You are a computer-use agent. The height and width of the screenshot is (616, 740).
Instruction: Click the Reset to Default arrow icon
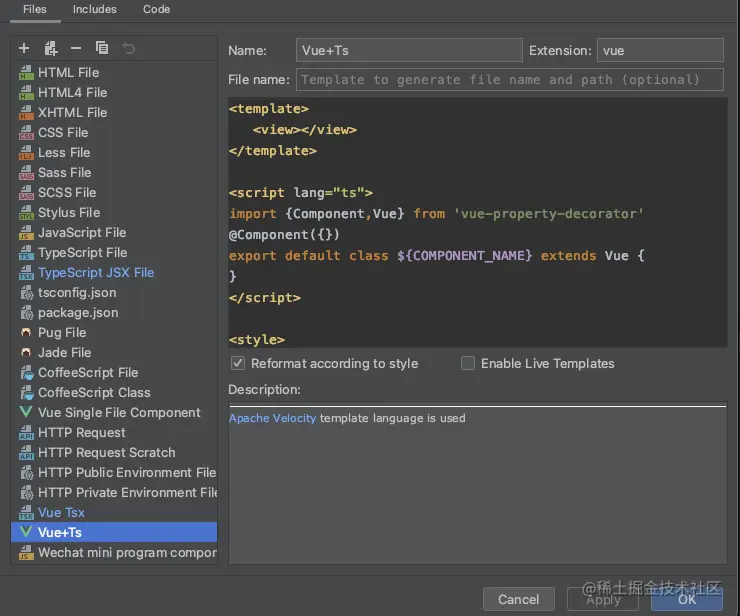[128, 48]
